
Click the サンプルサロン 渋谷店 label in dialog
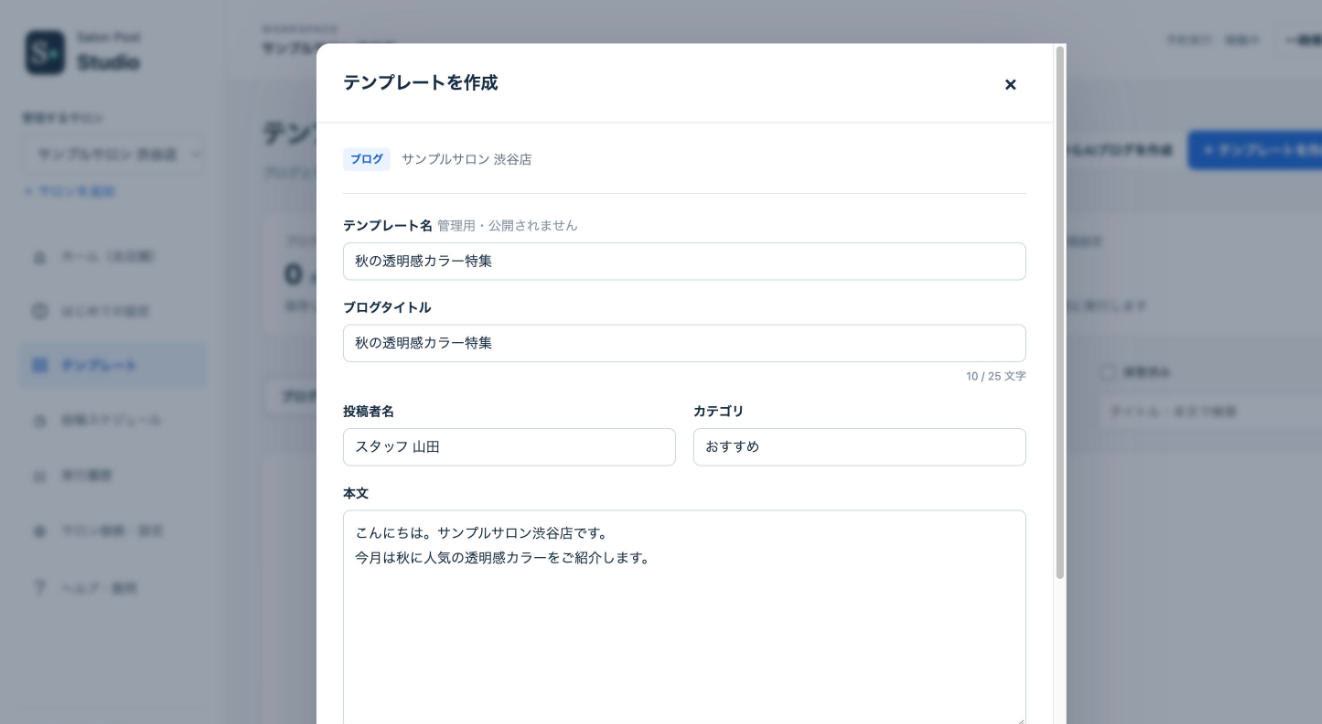tap(466, 159)
